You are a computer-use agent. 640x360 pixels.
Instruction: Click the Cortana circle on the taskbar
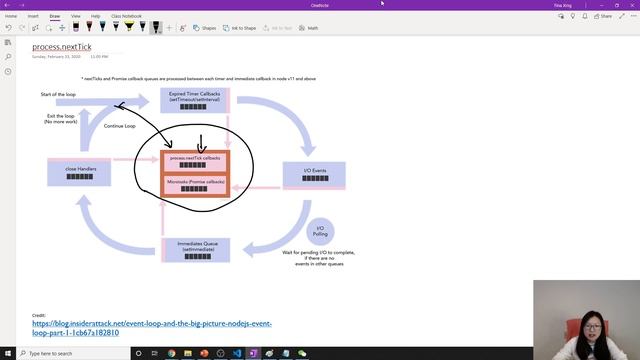pyautogui.click(x=138, y=353)
